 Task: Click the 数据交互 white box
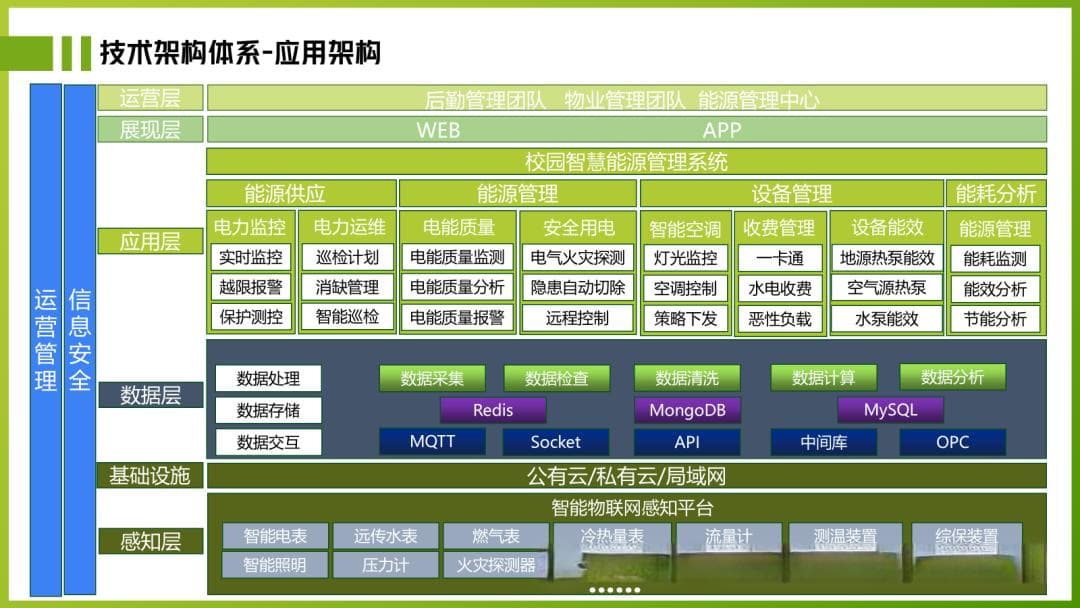click(x=268, y=442)
